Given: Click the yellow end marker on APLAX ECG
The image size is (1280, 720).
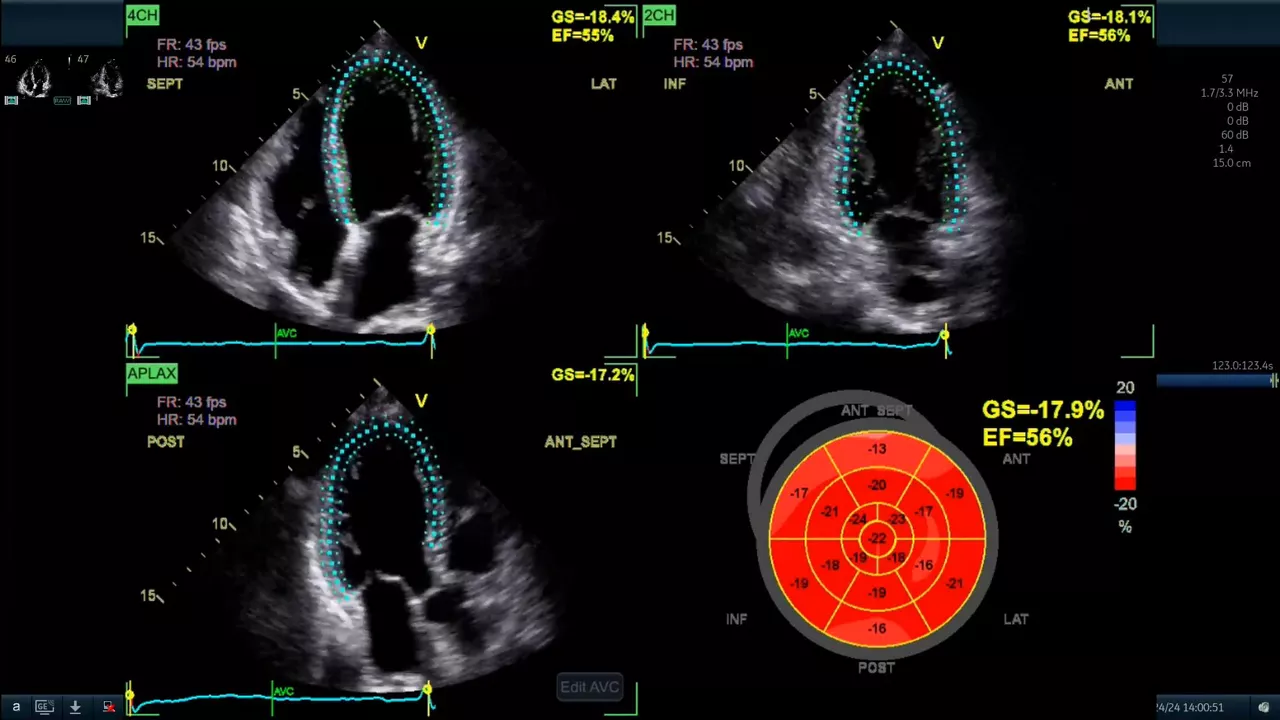Looking at the screenshot, I should pyautogui.click(x=427, y=688).
